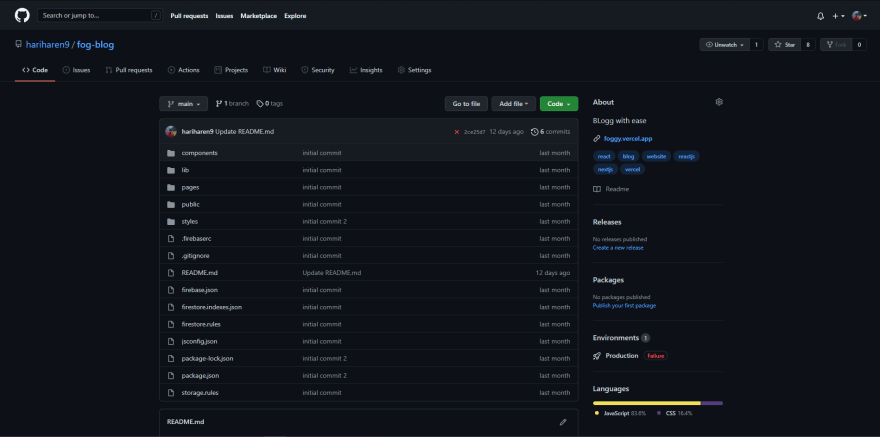
Task: Click the vercel topic tag
Action: [x=632, y=169]
